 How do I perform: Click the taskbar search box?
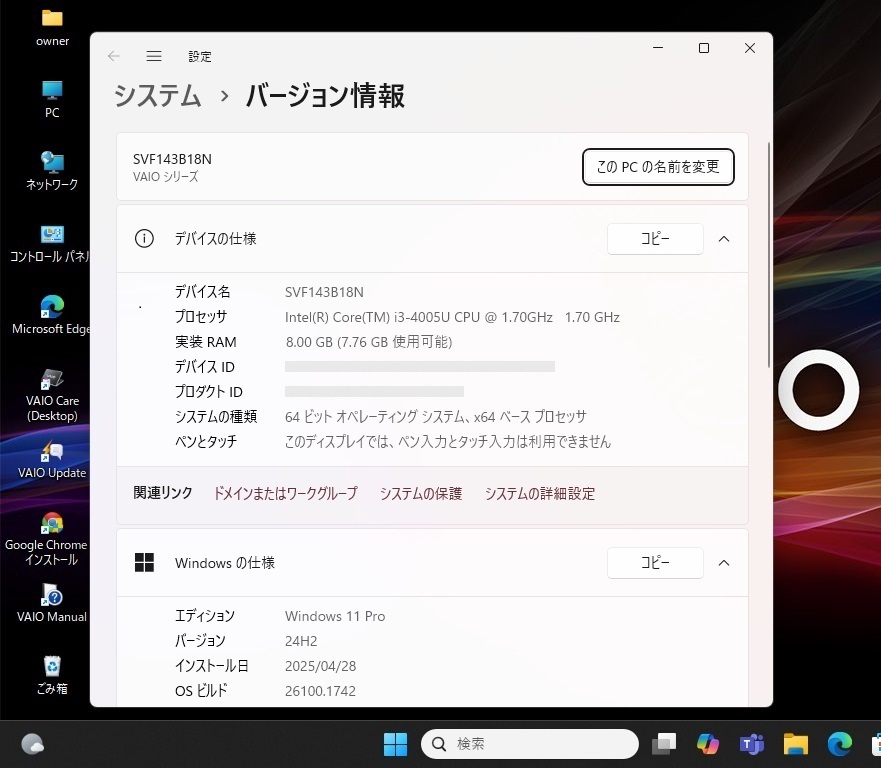click(530, 744)
